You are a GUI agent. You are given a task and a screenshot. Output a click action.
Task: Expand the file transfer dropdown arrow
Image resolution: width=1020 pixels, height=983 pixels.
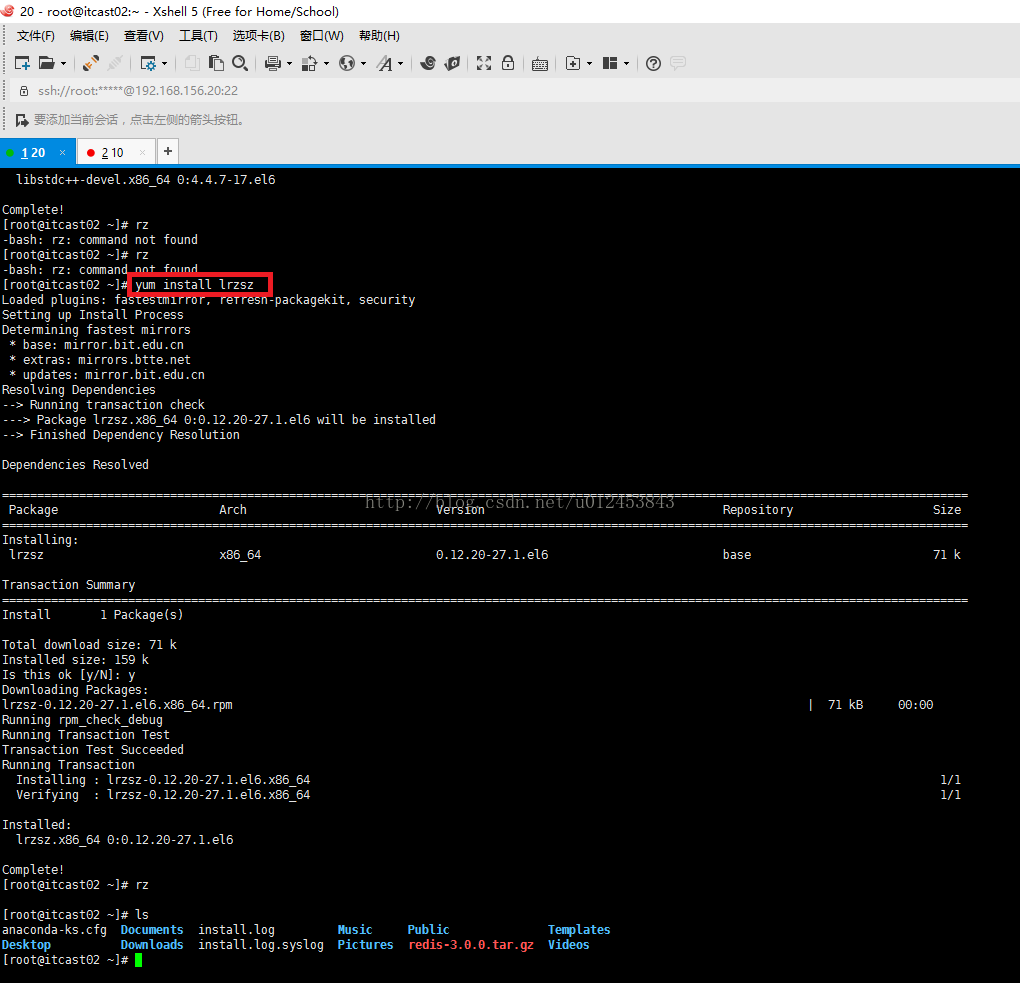pos(327,64)
